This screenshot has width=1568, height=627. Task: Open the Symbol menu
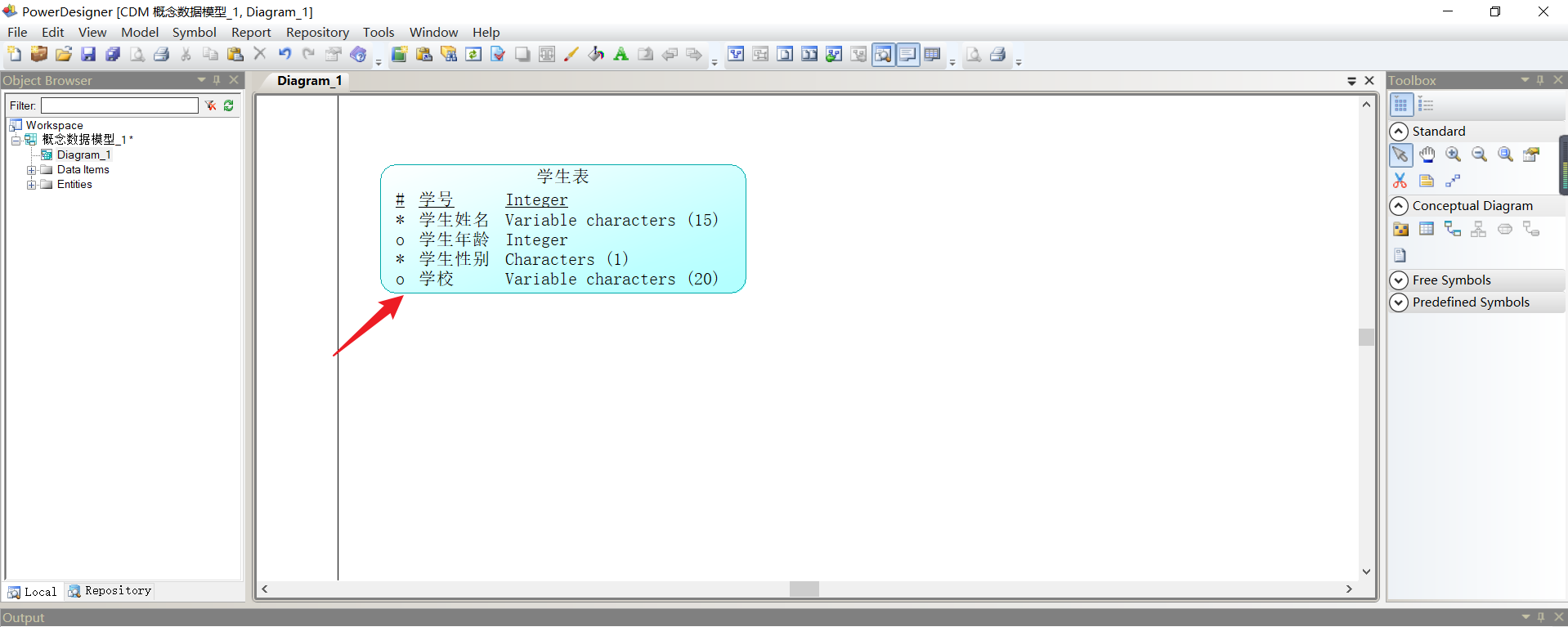194,33
